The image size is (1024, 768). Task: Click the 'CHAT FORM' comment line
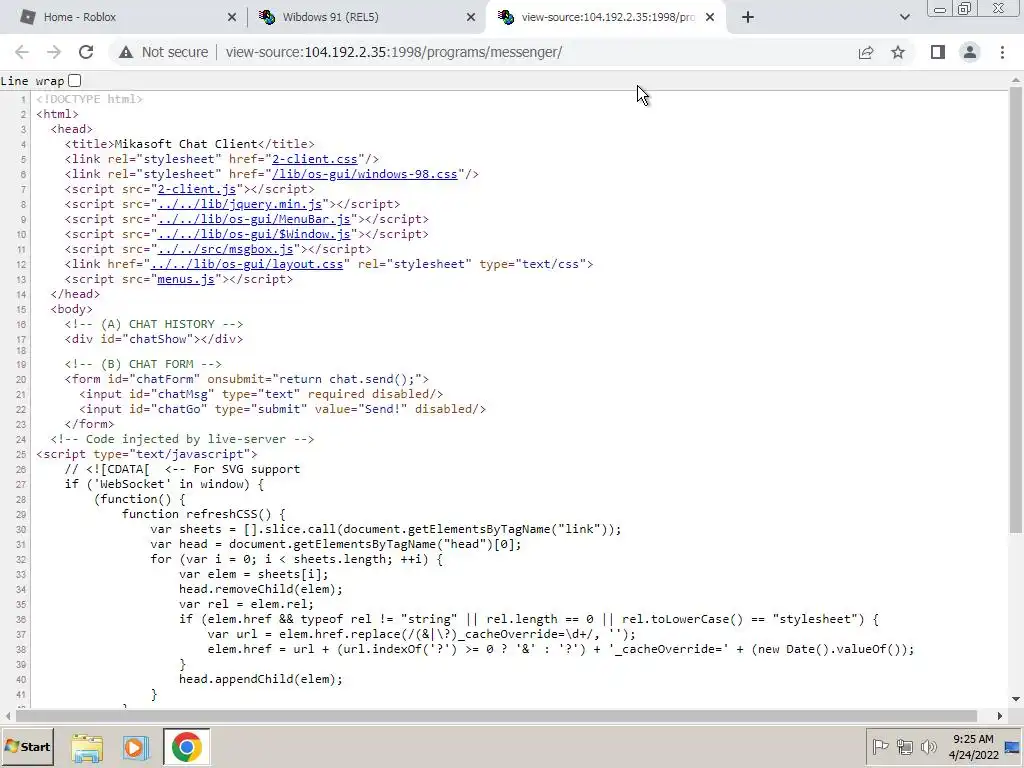143,364
